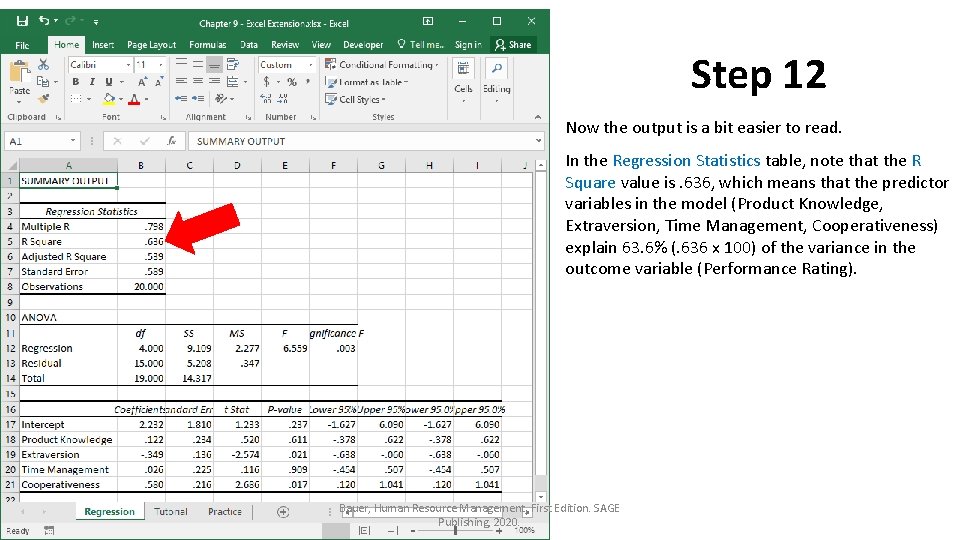Switch to the View tab

[321, 45]
